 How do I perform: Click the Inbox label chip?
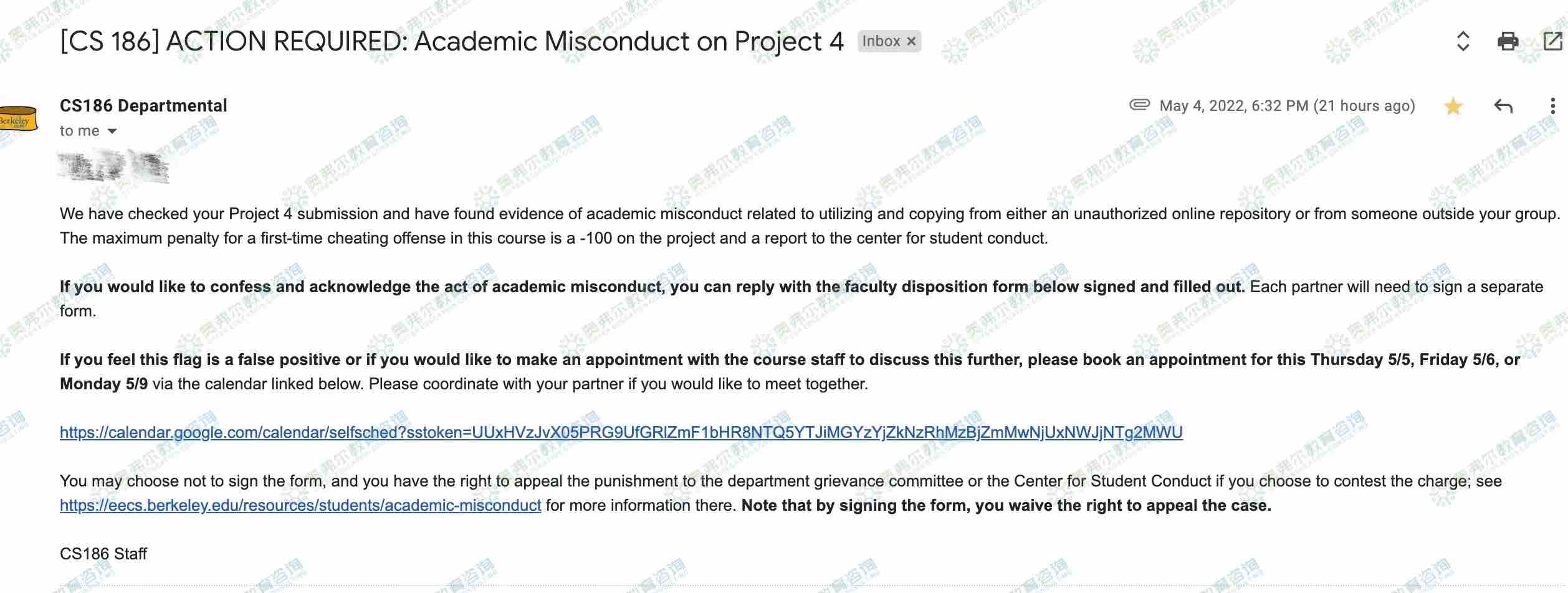pos(881,42)
